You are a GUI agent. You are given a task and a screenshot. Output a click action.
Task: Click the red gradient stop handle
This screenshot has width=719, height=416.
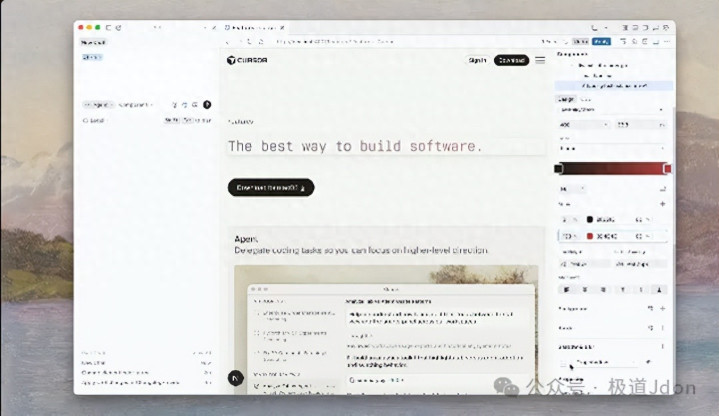point(668,169)
